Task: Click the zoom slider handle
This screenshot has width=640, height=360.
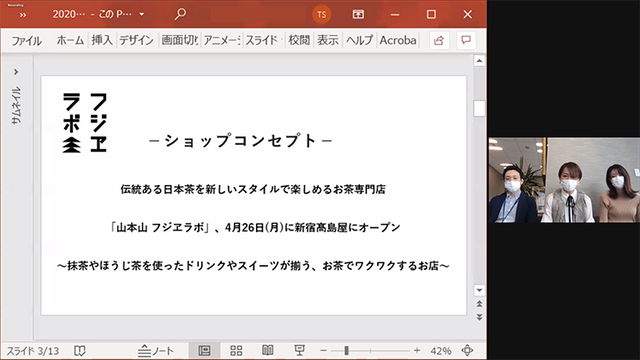Action: 346,350
